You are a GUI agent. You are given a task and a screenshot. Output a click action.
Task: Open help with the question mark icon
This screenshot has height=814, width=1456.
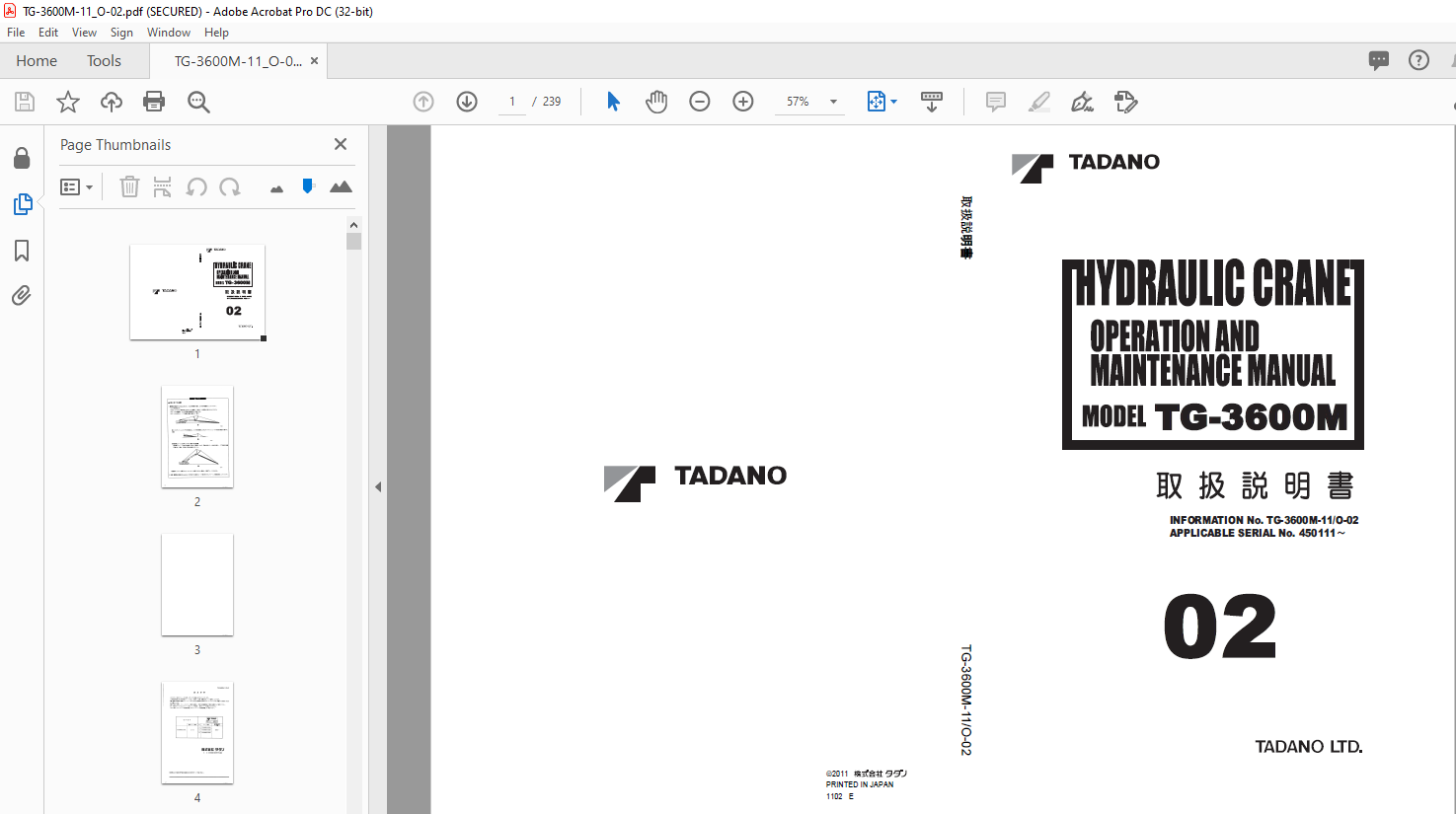click(x=1418, y=60)
